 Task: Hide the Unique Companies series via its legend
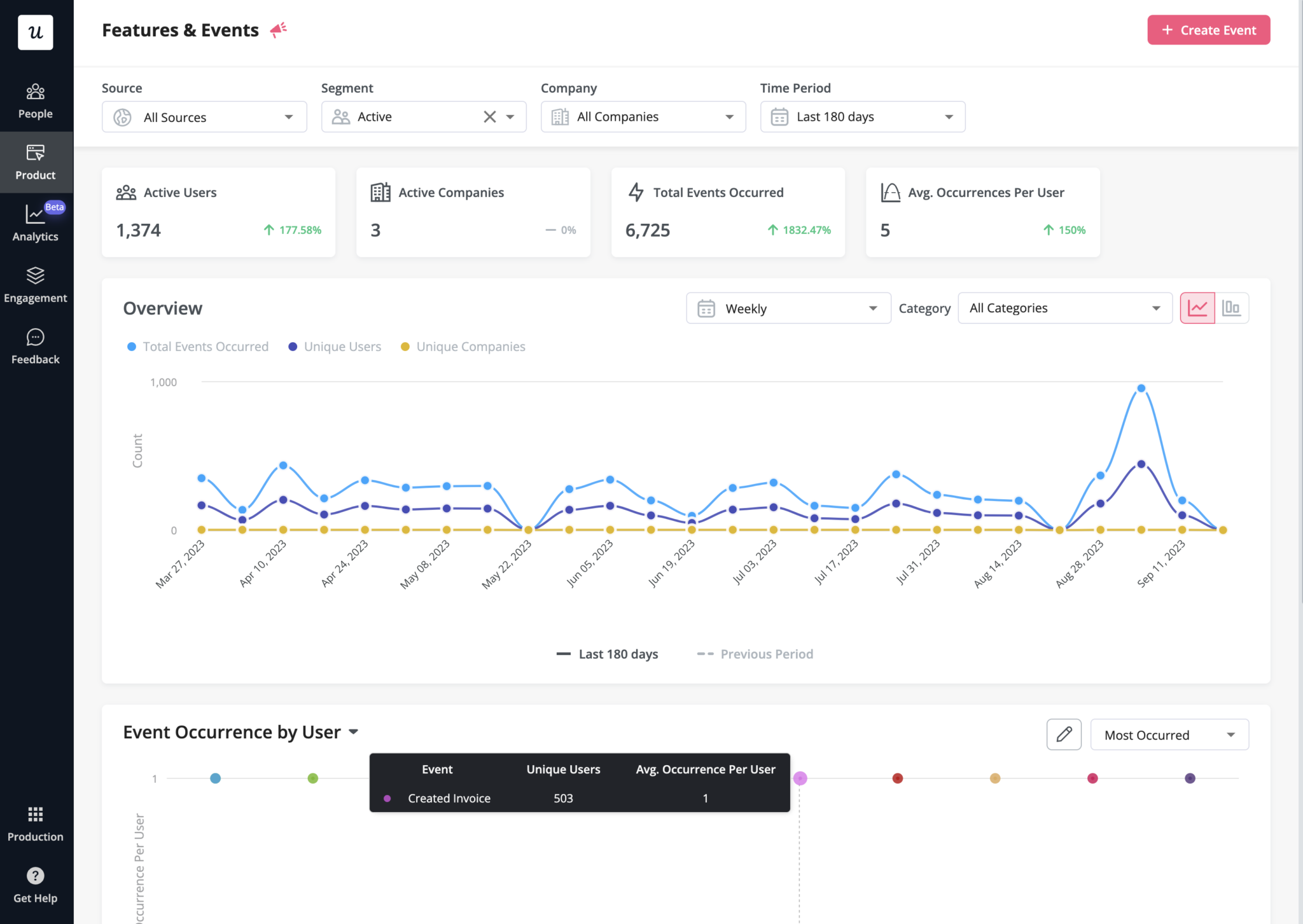click(x=463, y=346)
